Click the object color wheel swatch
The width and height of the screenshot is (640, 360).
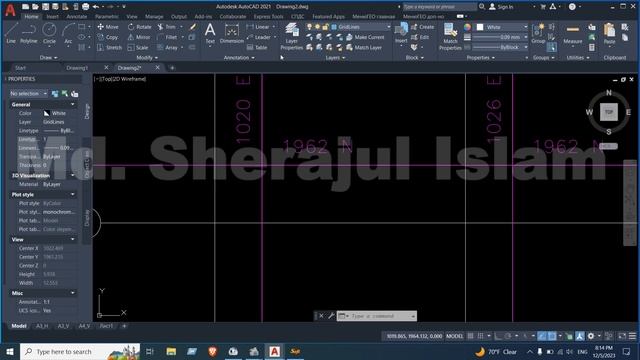coord(467,27)
